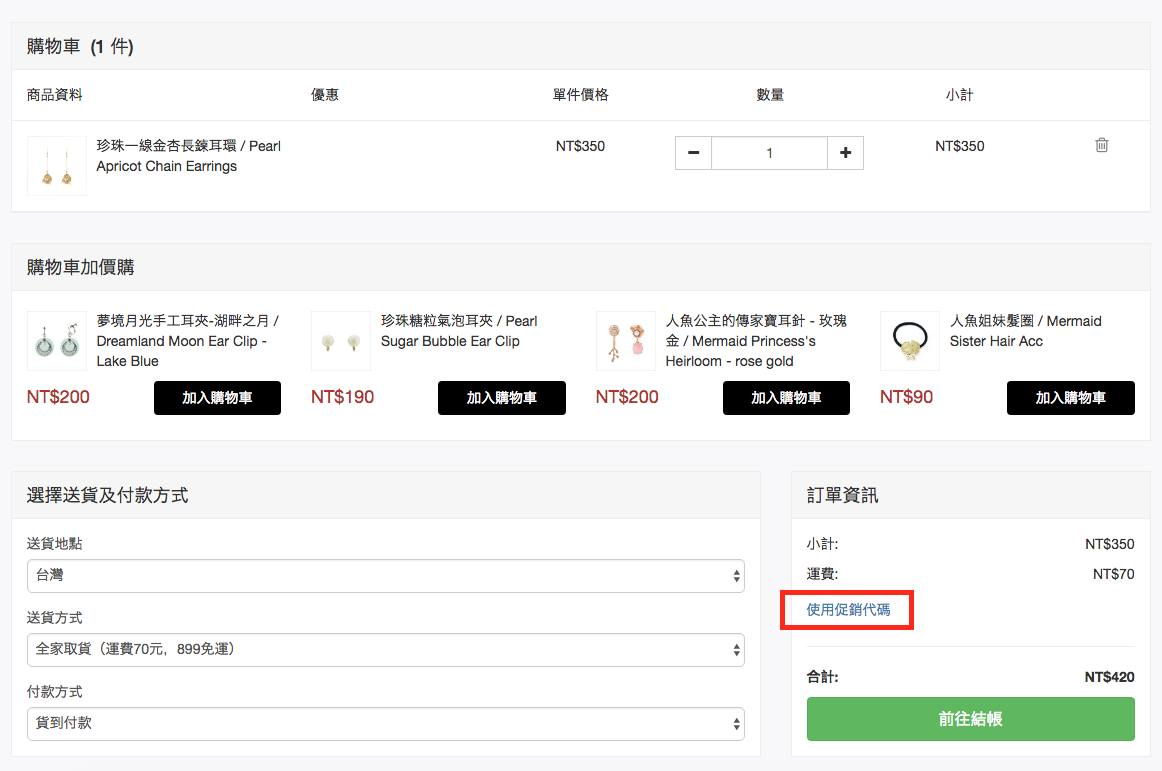Expand the 送貨方式 shipping method dropdown
1162x771 pixels.
tap(386, 649)
